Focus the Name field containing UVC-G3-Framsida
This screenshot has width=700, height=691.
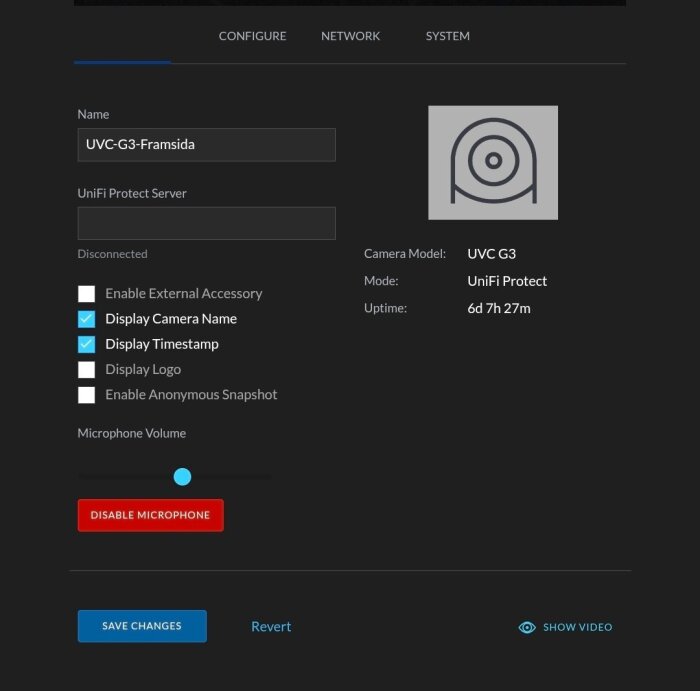pos(207,145)
